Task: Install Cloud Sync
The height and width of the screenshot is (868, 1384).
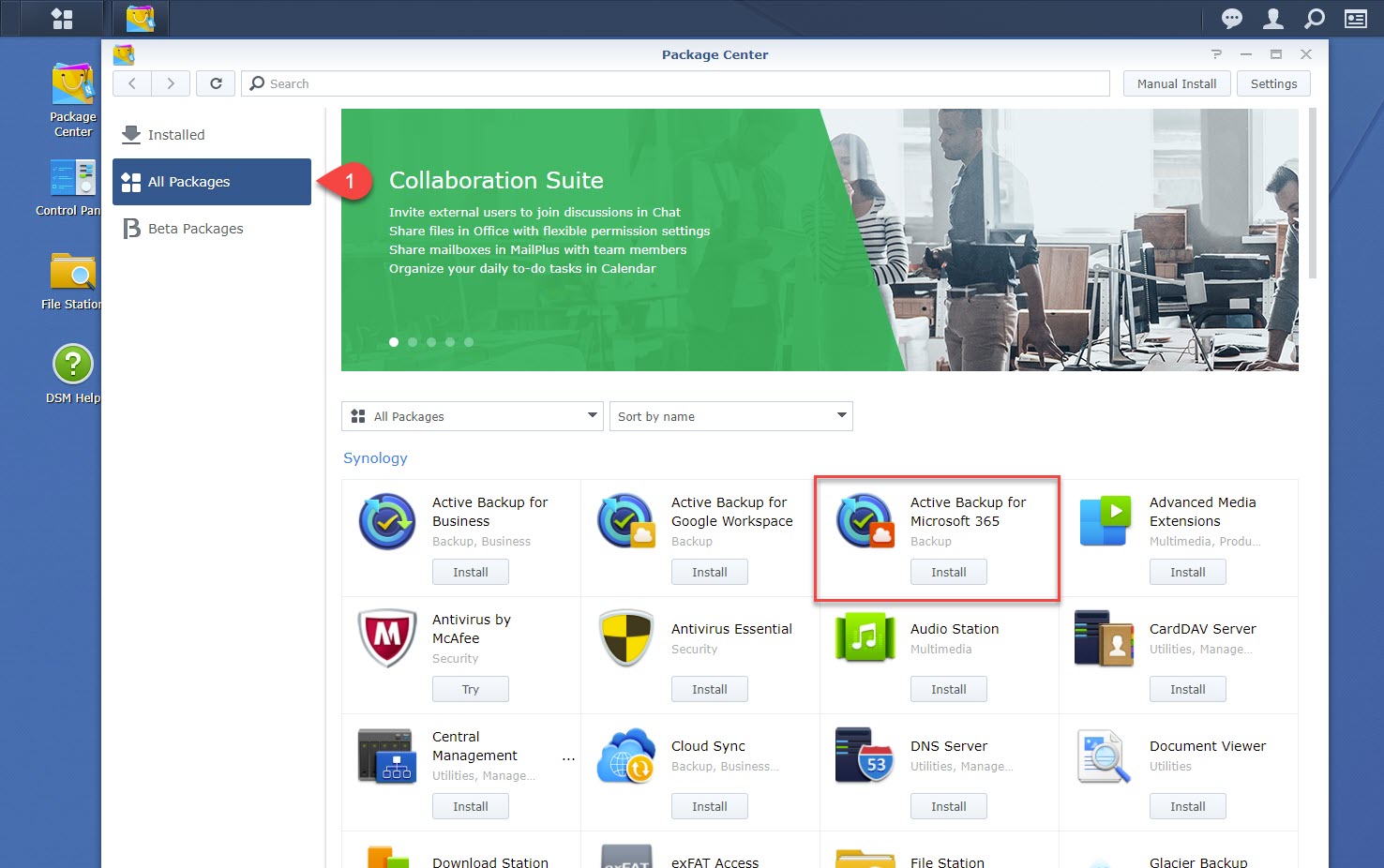Action: [x=710, y=806]
